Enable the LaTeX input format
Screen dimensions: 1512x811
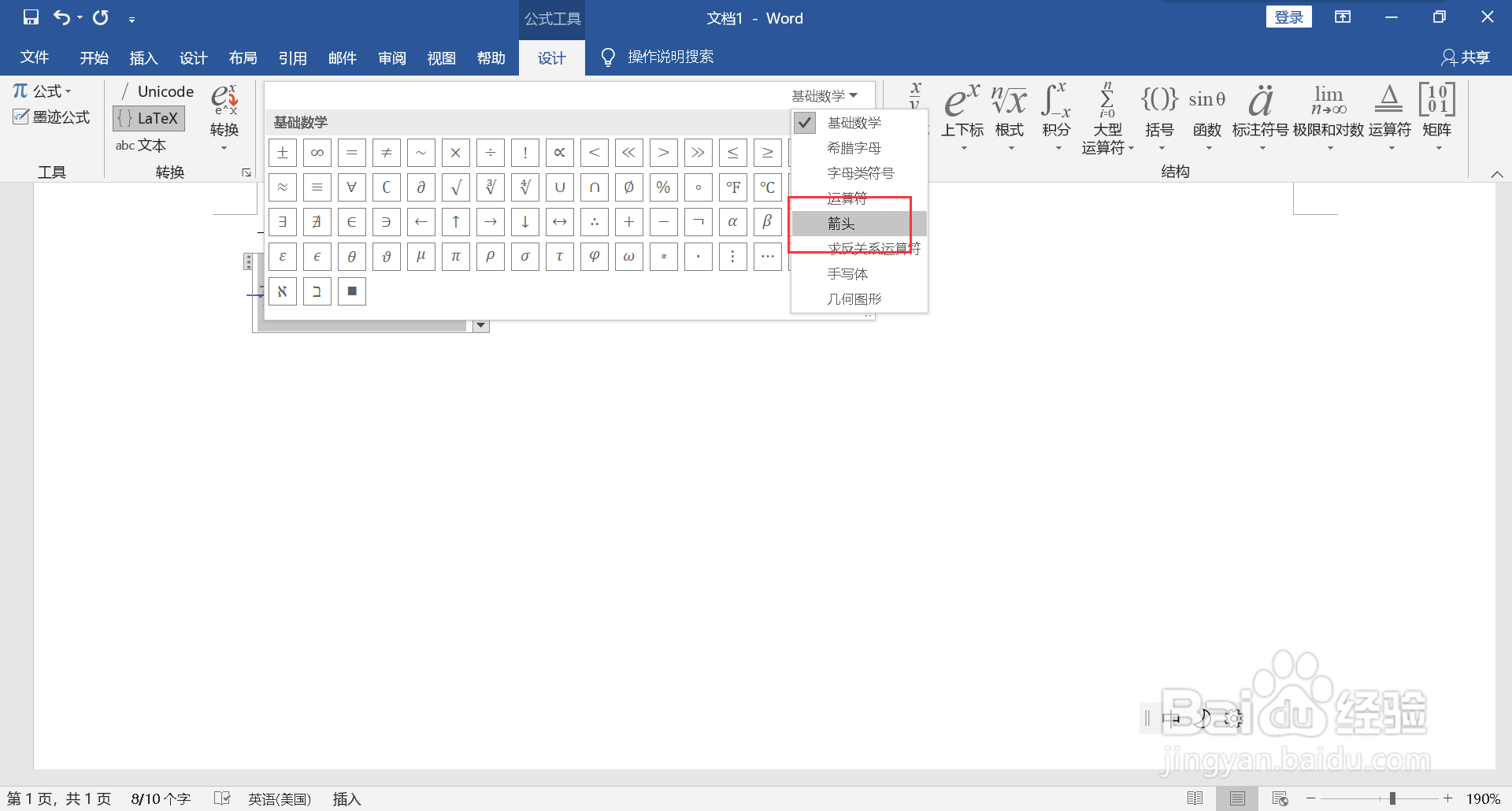(x=148, y=118)
